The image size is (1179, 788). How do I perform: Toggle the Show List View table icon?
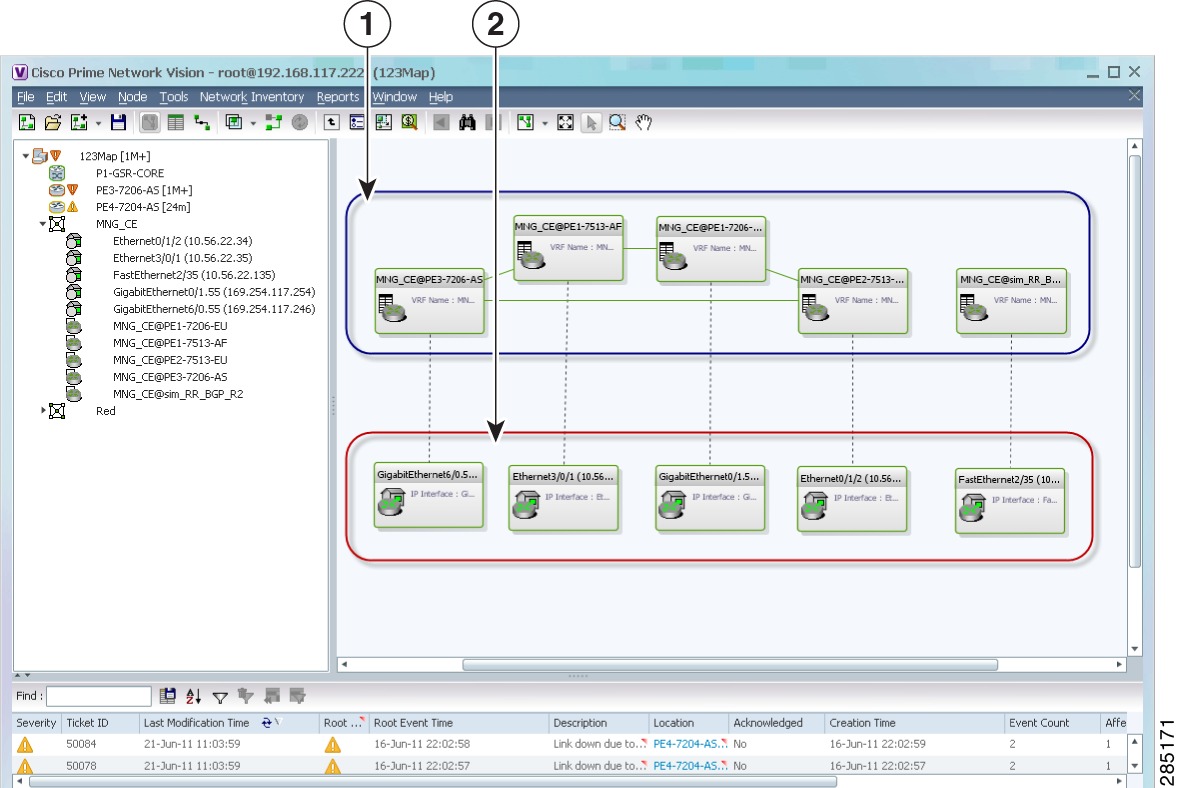(175, 123)
